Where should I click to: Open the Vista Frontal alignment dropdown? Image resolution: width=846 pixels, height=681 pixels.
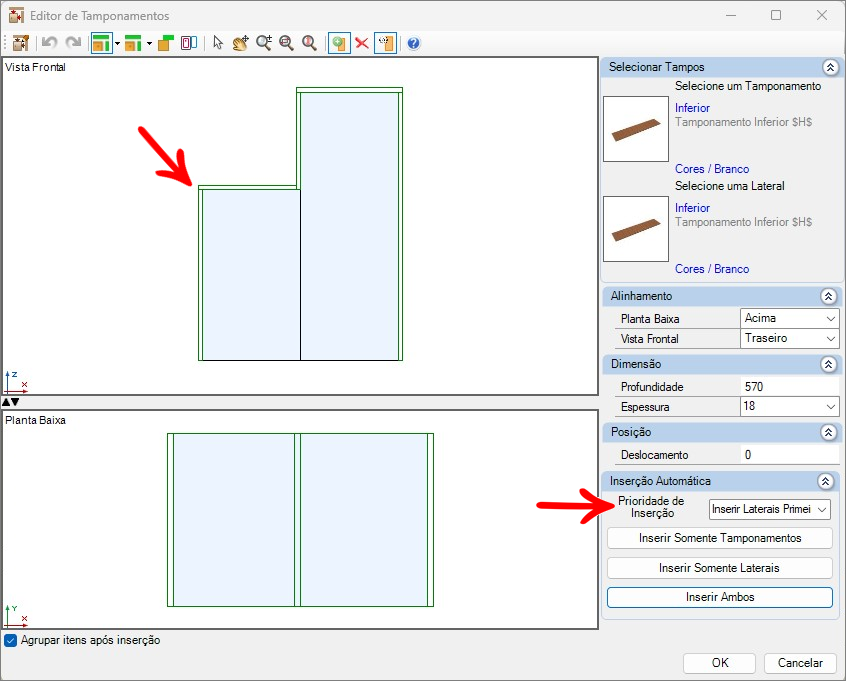click(x=789, y=338)
